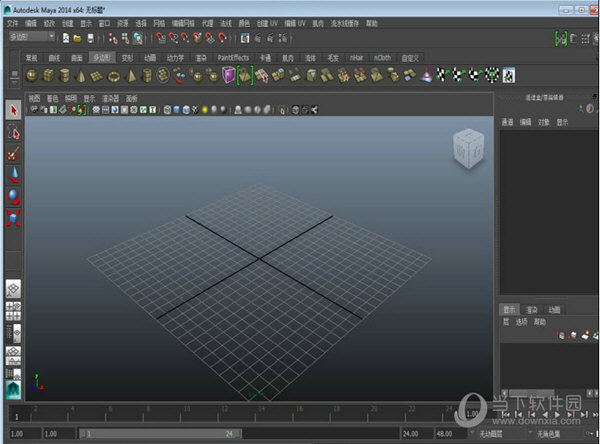The image size is (600, 444).
Task: Toggle snap to curves magnet
Action: 173,38
